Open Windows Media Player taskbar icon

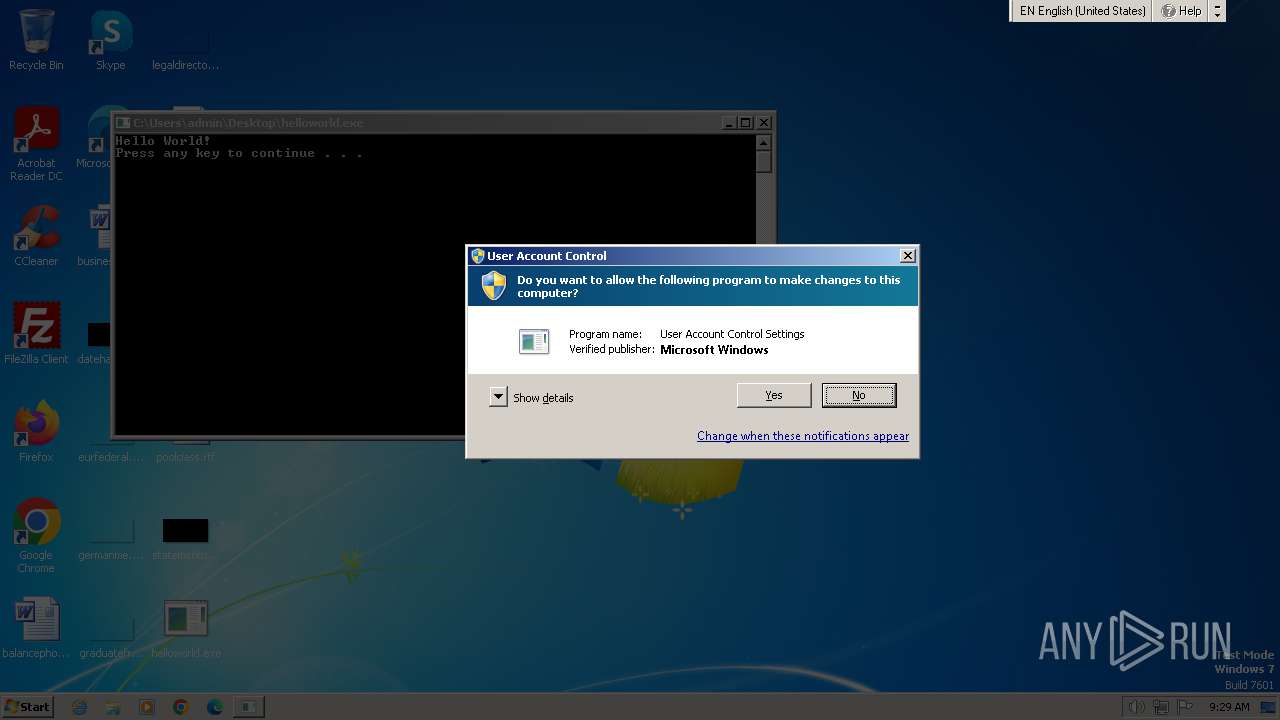(x=147, y=707)
